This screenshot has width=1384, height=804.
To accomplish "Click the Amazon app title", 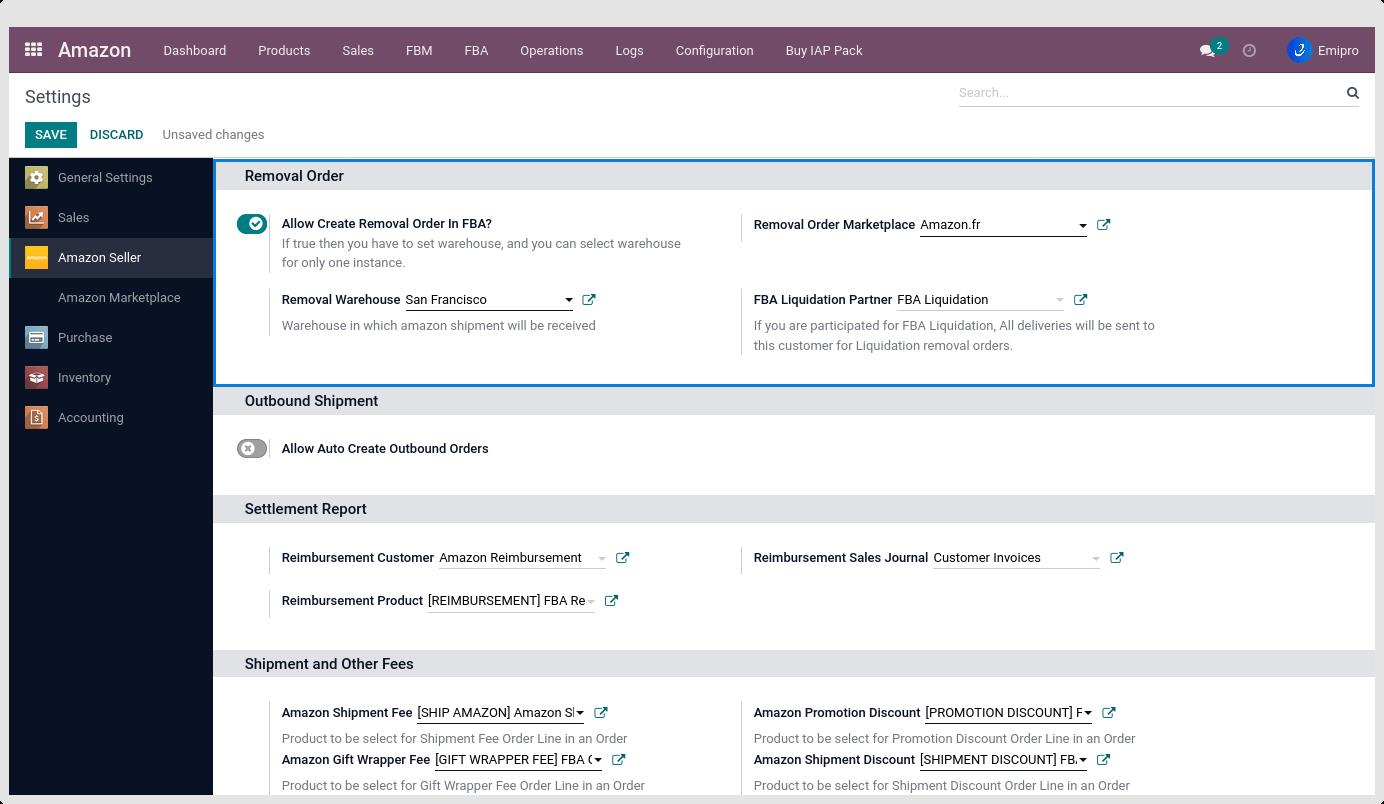I will tap(94, 50).
